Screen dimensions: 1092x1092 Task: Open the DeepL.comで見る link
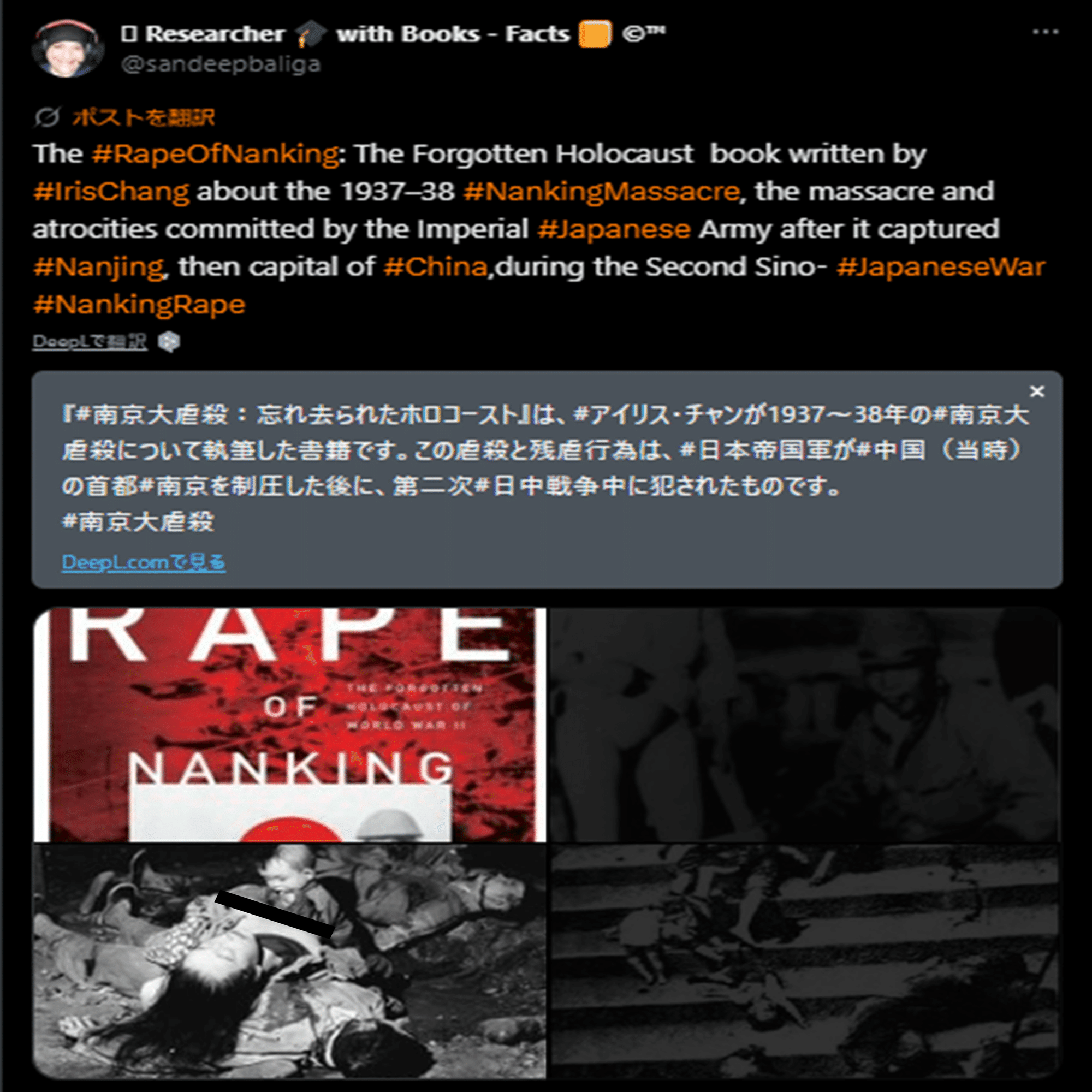coord(144,562)
